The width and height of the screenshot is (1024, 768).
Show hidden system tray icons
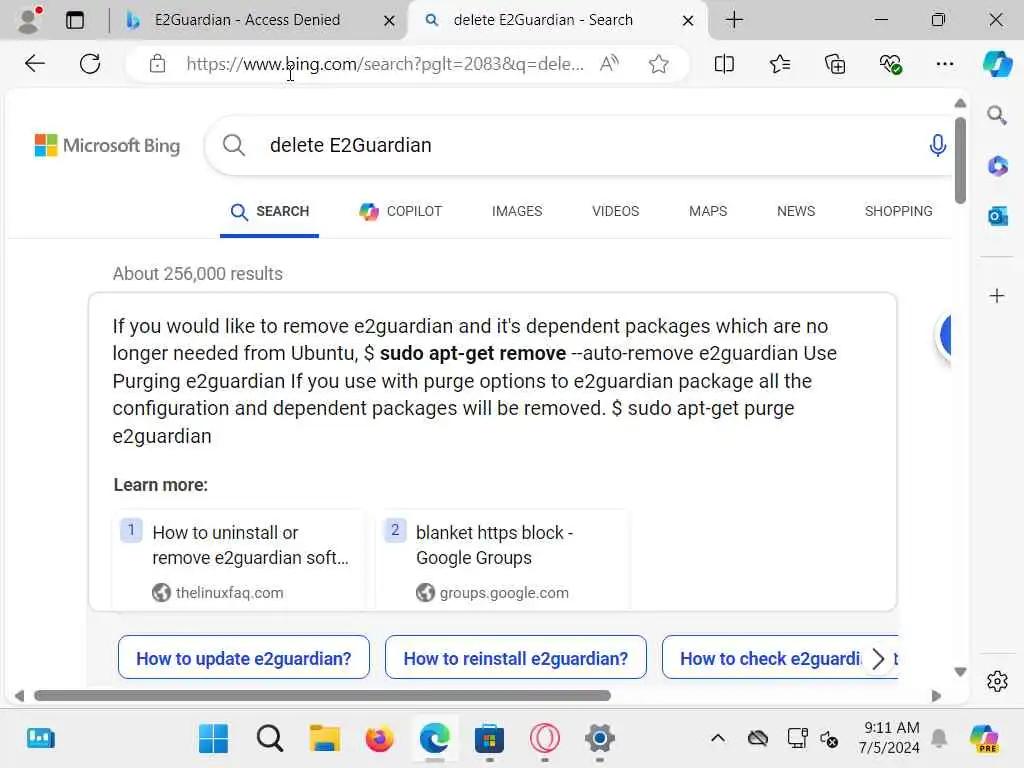pyautogui.click(x=718, y=739)
